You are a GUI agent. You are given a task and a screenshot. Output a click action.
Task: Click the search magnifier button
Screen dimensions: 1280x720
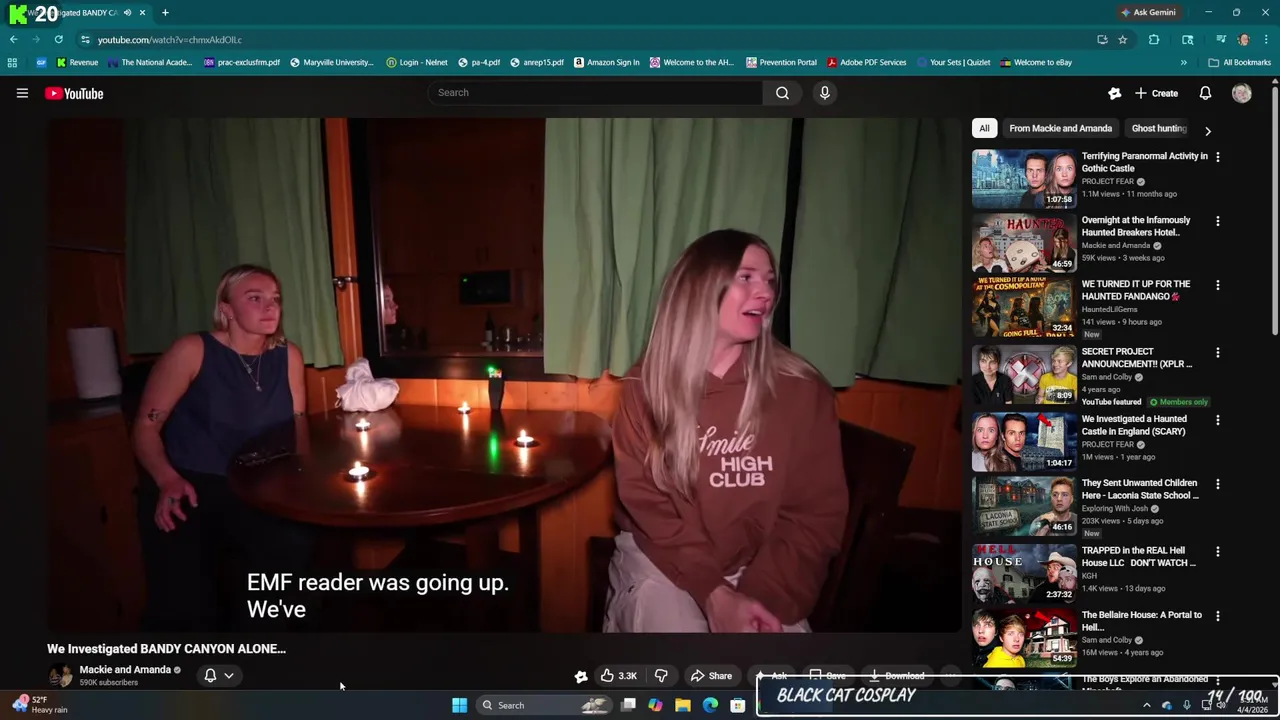pos(782,93)
